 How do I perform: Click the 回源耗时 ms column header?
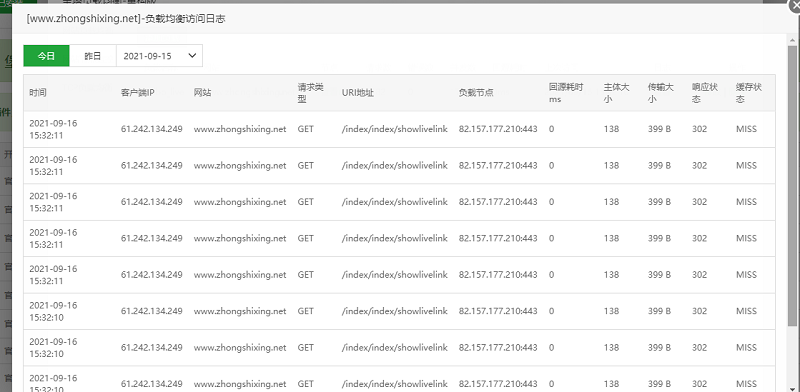pyautogui.click(x=566, y=93)
